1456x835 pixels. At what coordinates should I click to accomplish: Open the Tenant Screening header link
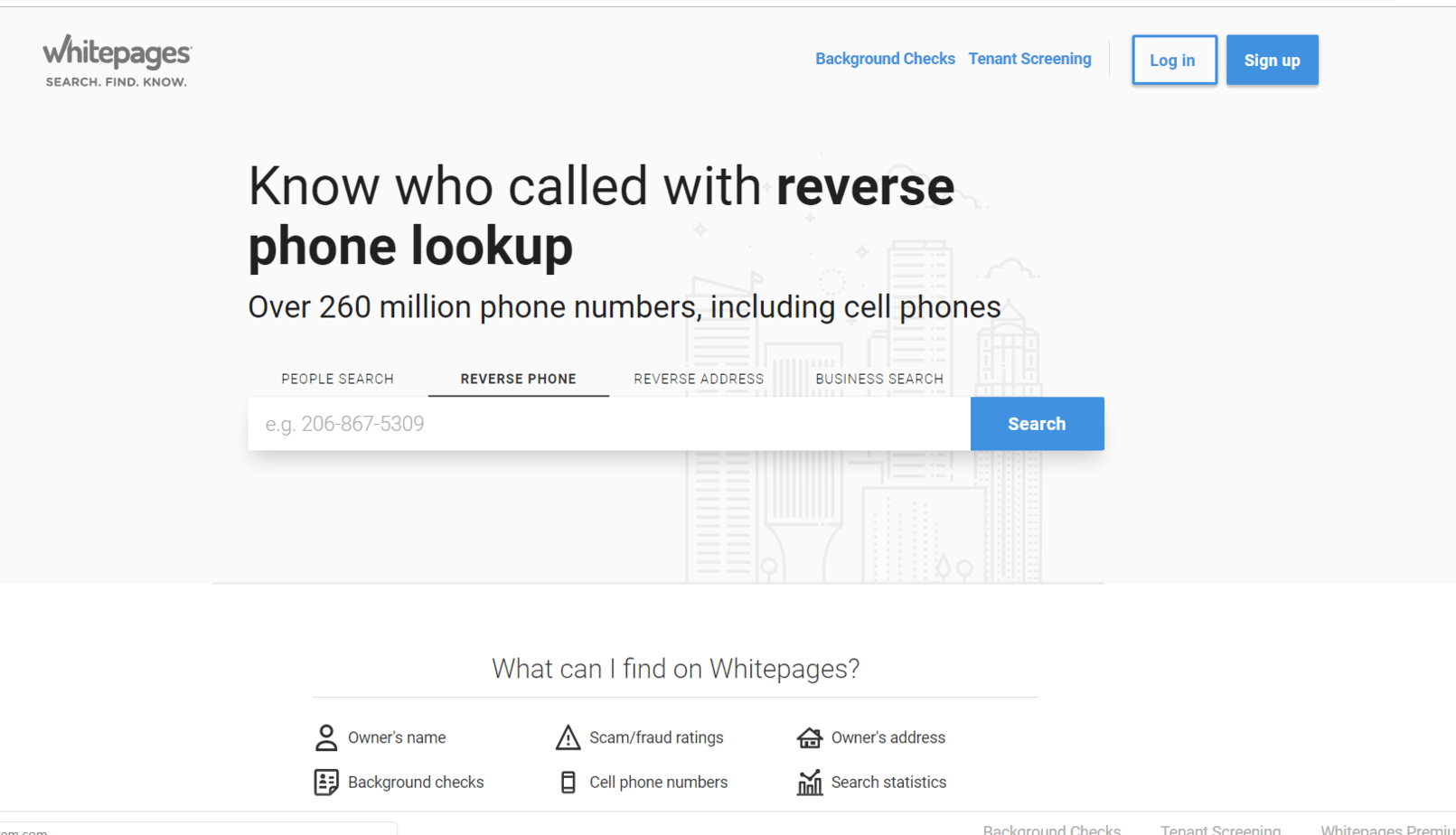click(x=1029, y=59)
